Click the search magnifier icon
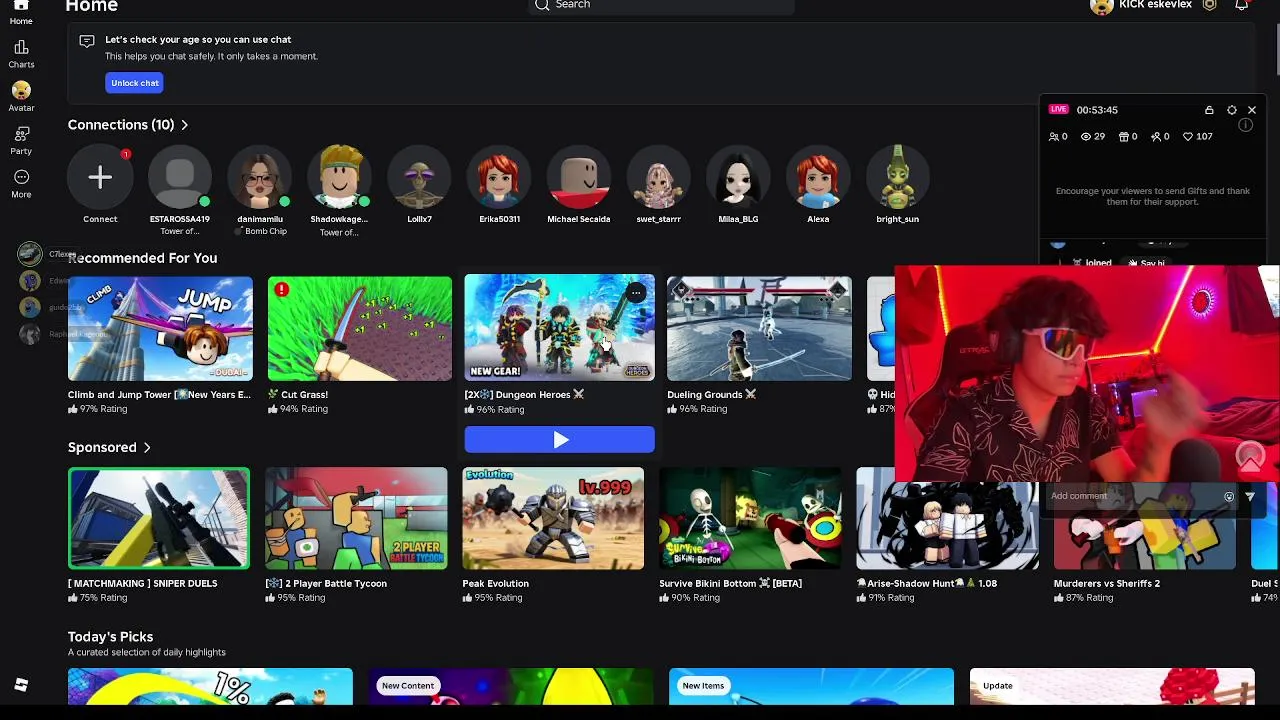The width and height of the screenshot is (1280, 720). (542, 5)
